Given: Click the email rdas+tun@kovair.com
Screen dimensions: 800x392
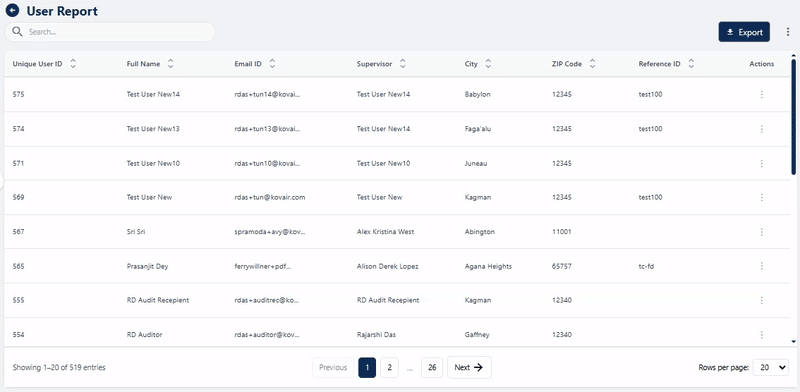Looking at the screenshot, I should 270,197.
